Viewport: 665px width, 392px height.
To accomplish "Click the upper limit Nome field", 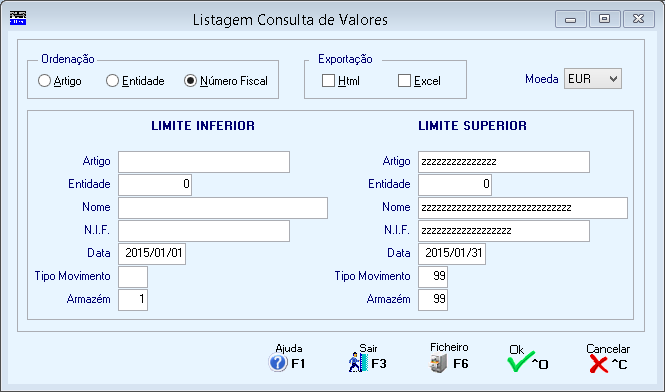I will point(523,208).
